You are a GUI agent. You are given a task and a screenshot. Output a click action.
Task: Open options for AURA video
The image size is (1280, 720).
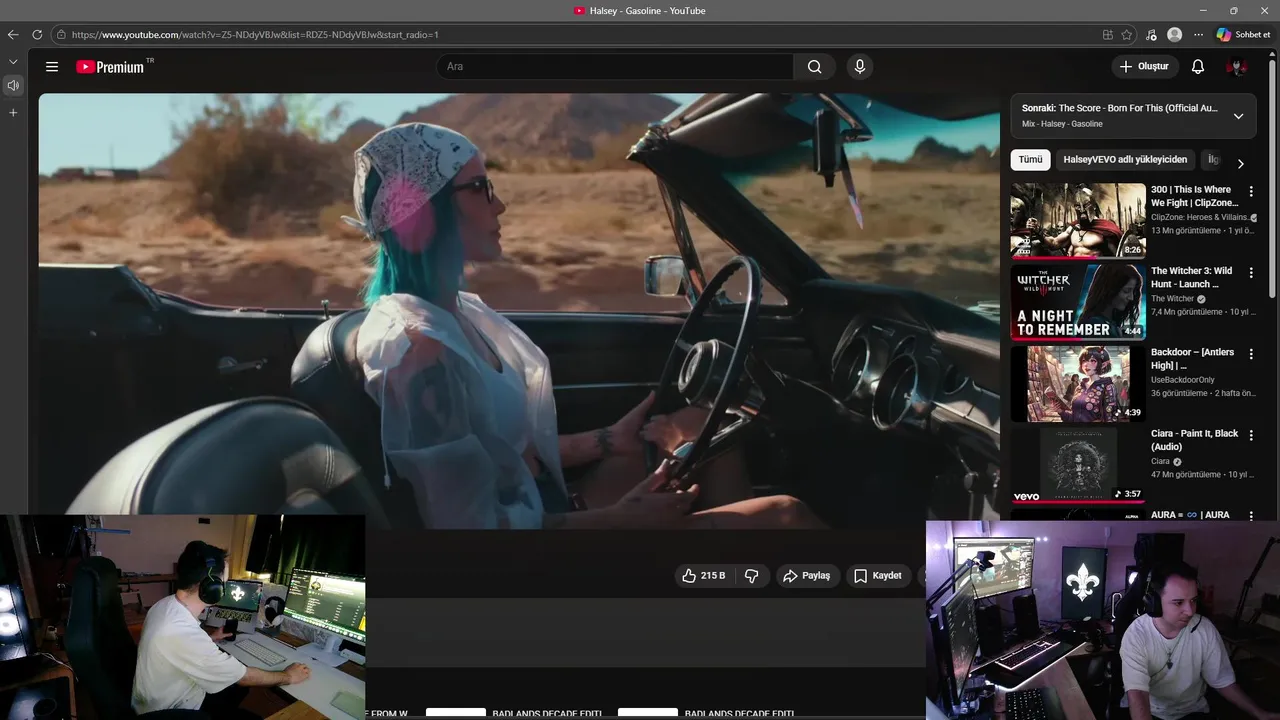click(x=1250, y=516)
